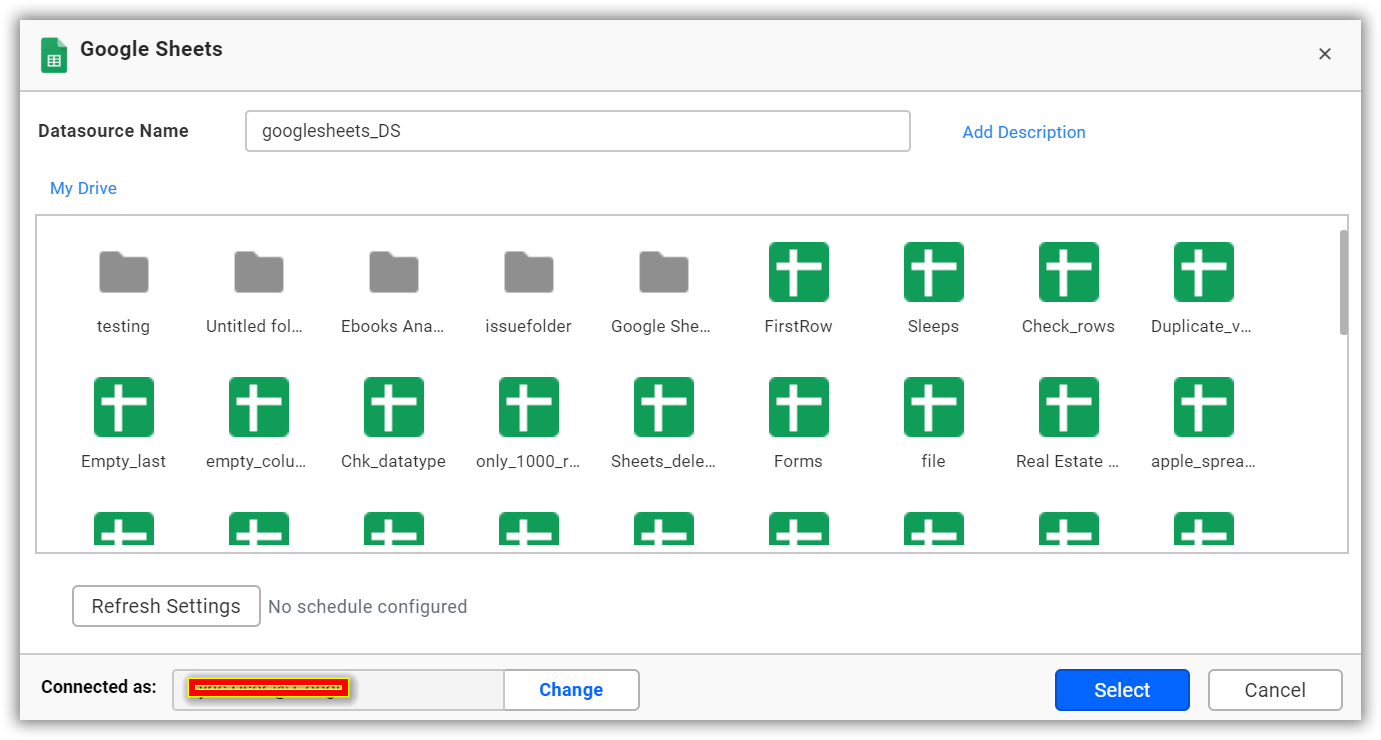Image resolution: width=1381 pixels, height=740 pixels.
Task: Close the Google Sheets dialog
Action: click(x=1325, y=54)
